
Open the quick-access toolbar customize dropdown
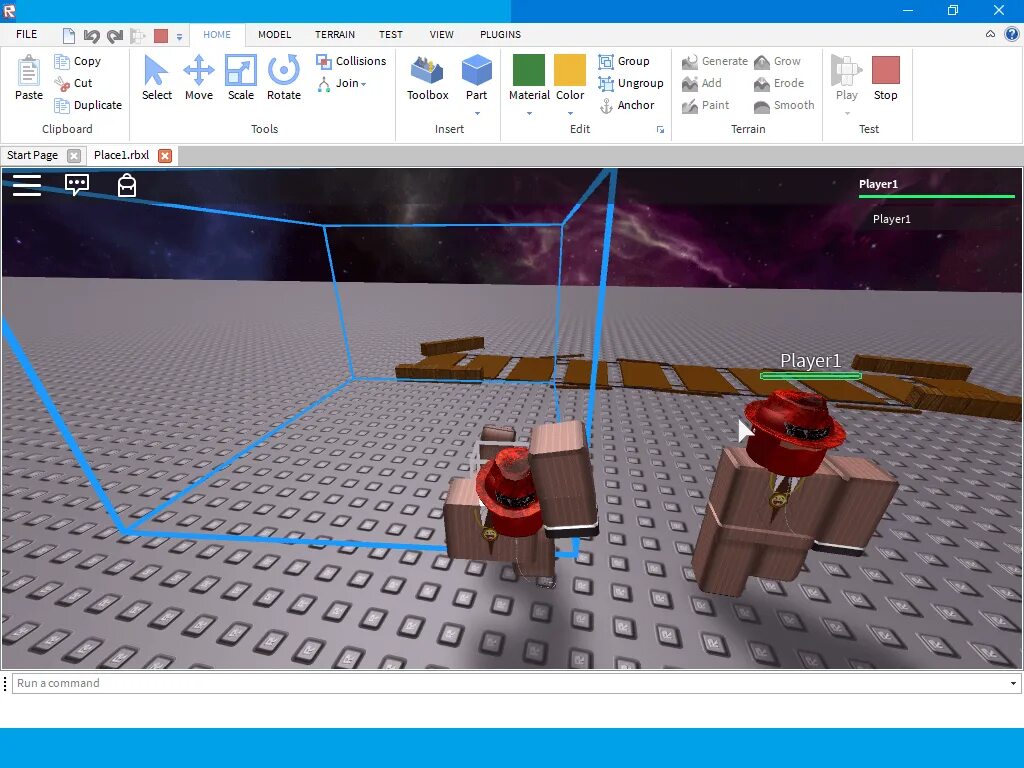point(180,37)
